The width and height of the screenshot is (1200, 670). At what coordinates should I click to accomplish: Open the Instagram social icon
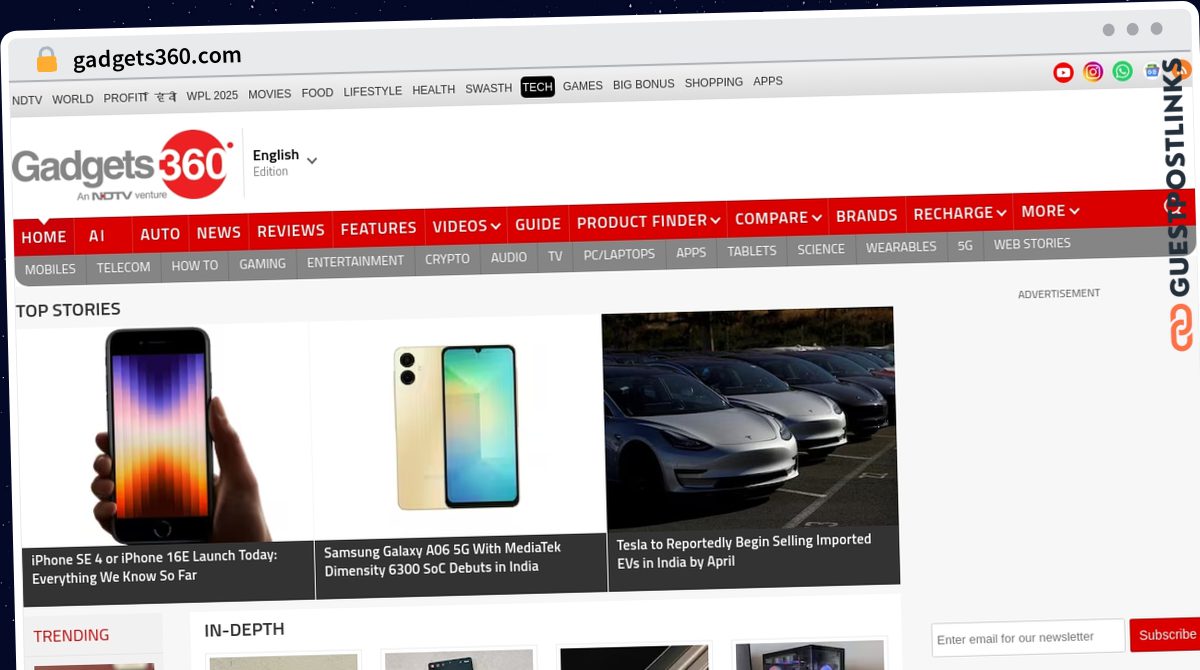click(x=1093, y=72)
